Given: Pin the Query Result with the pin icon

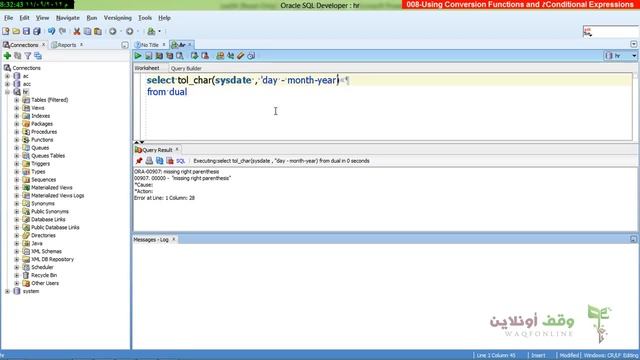Looking at the screenshot, I should 139,161.
